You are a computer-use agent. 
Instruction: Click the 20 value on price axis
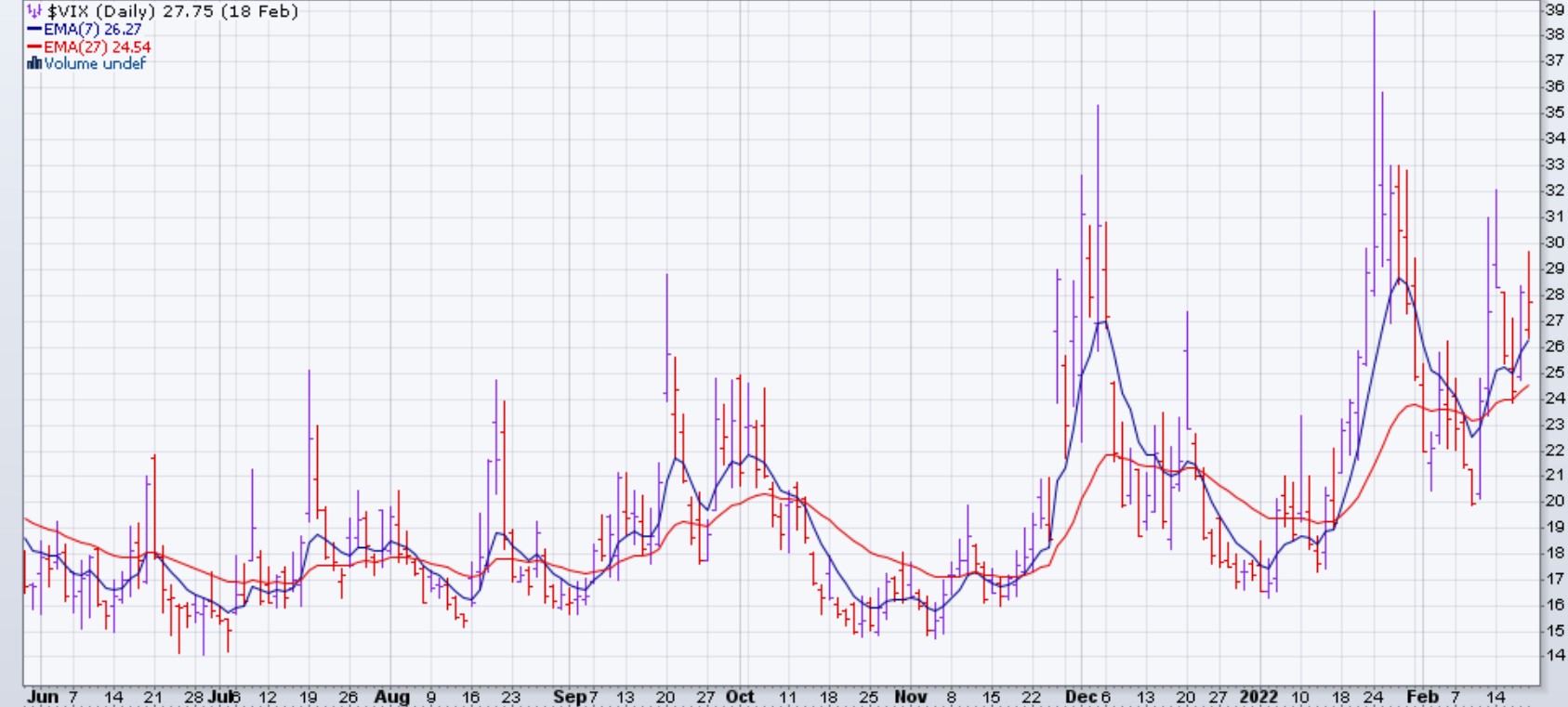pyautogui.click(x=1554, y=500)
